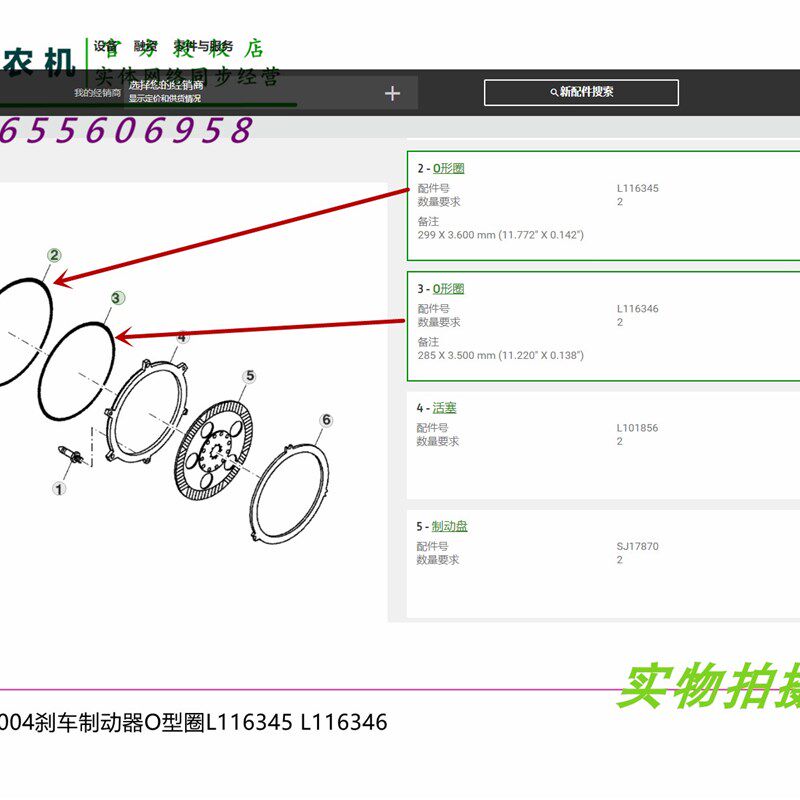The height and width of the screenshot is (800, 800).
Task: Click the 新配件搜索 search button
Action: 583,92
